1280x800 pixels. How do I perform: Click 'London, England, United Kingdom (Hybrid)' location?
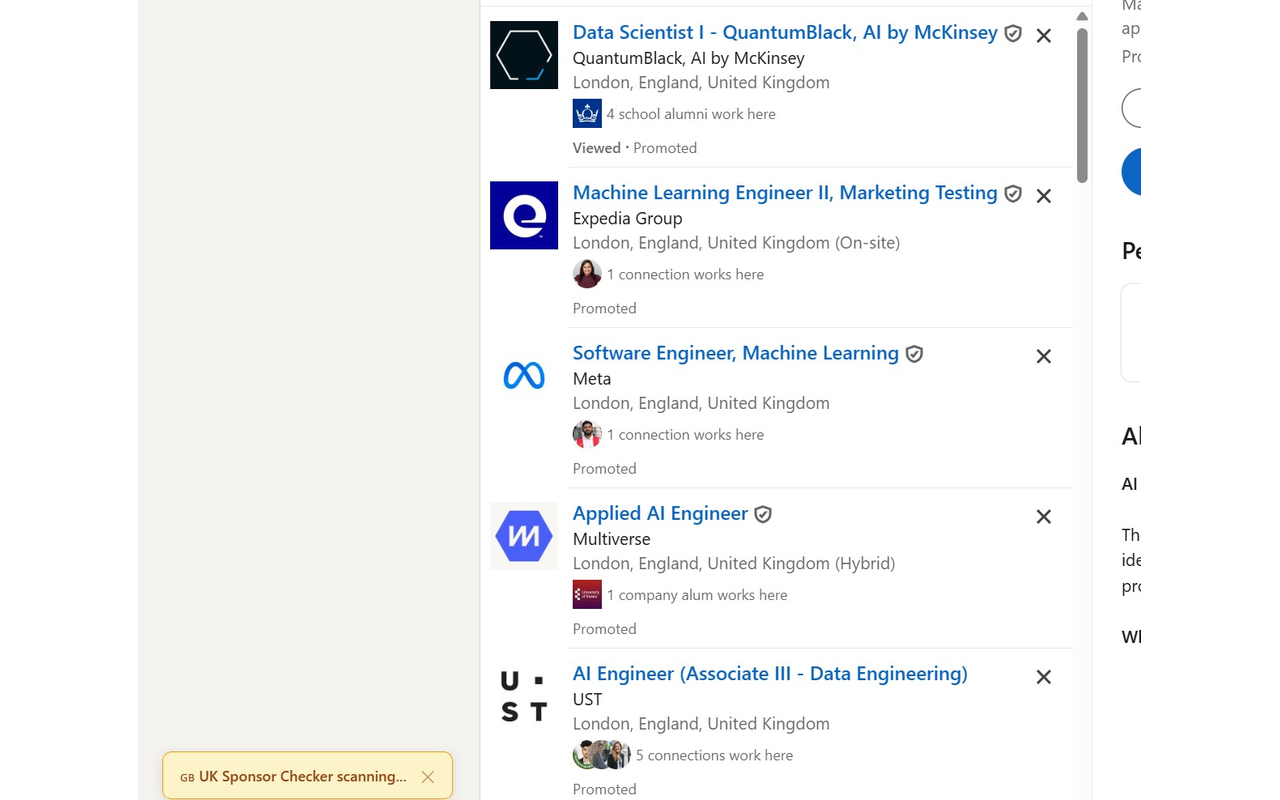734,563
